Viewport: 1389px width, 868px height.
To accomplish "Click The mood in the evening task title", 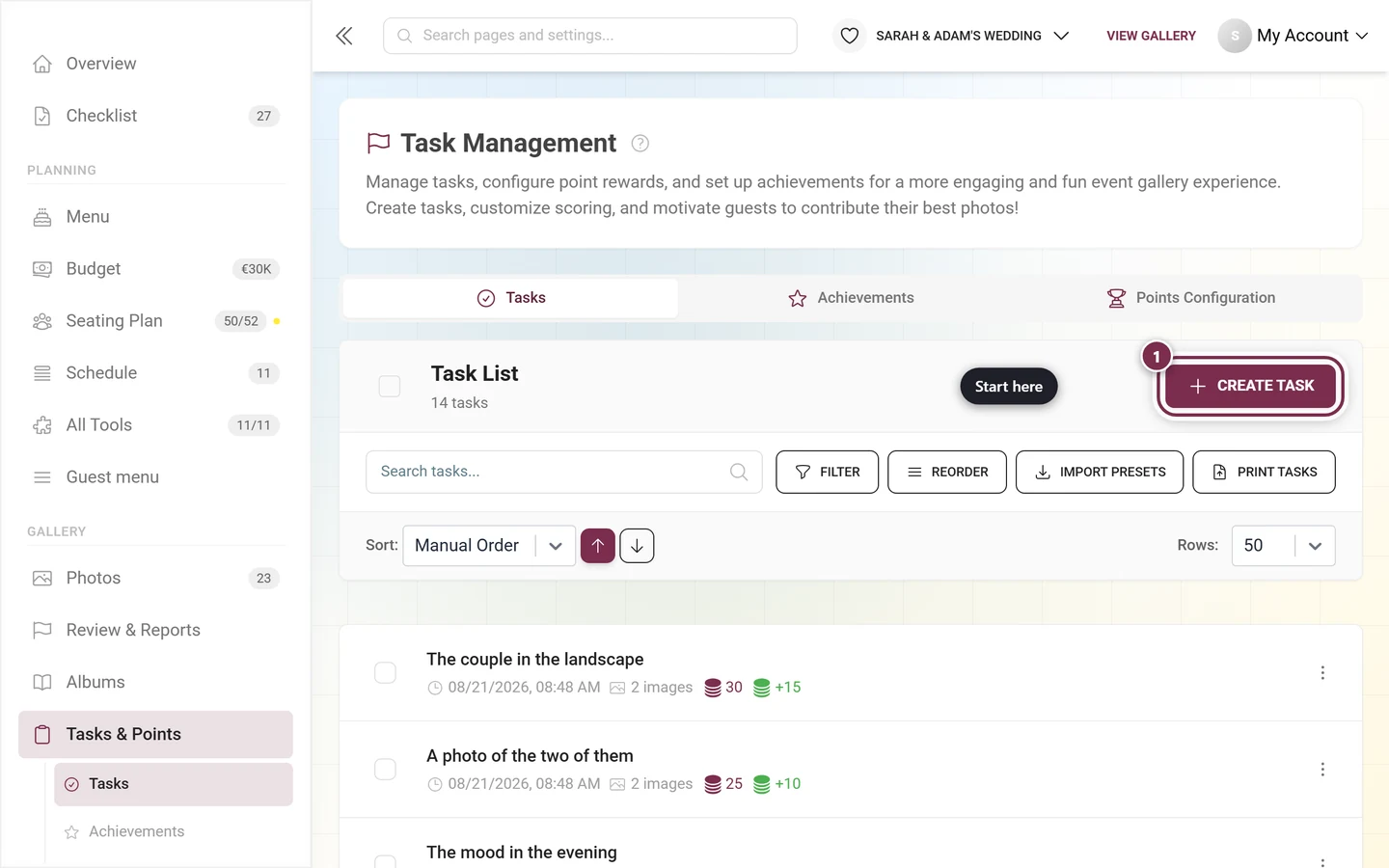I will [522, 853].
